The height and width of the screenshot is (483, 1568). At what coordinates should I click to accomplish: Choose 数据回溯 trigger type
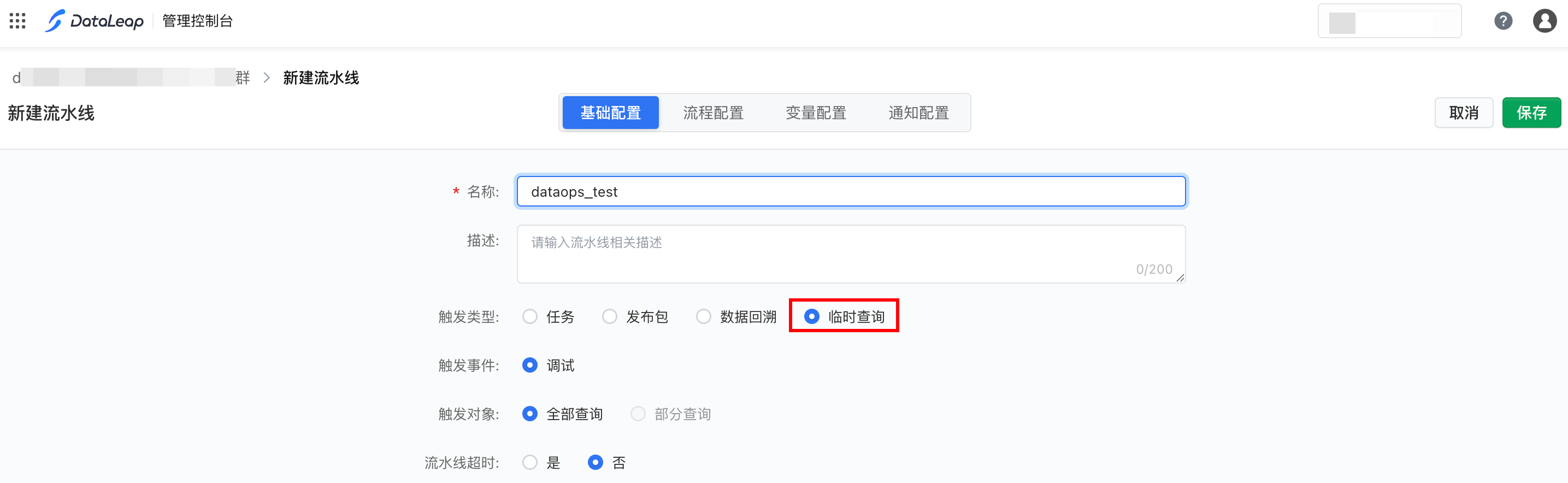tap(704, 317)
